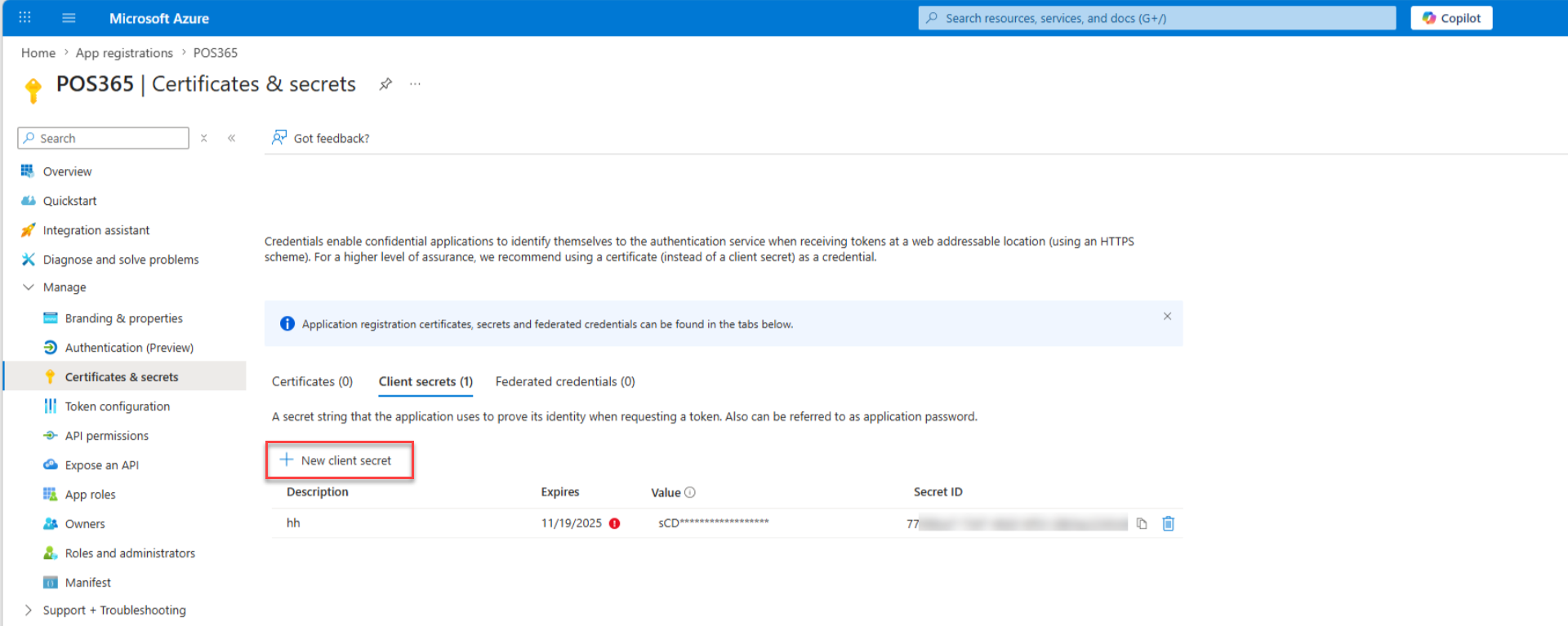This screenshot has width=1568, height=626.
Task: Switch to Client secrets (1) tab
Action: 425,382
